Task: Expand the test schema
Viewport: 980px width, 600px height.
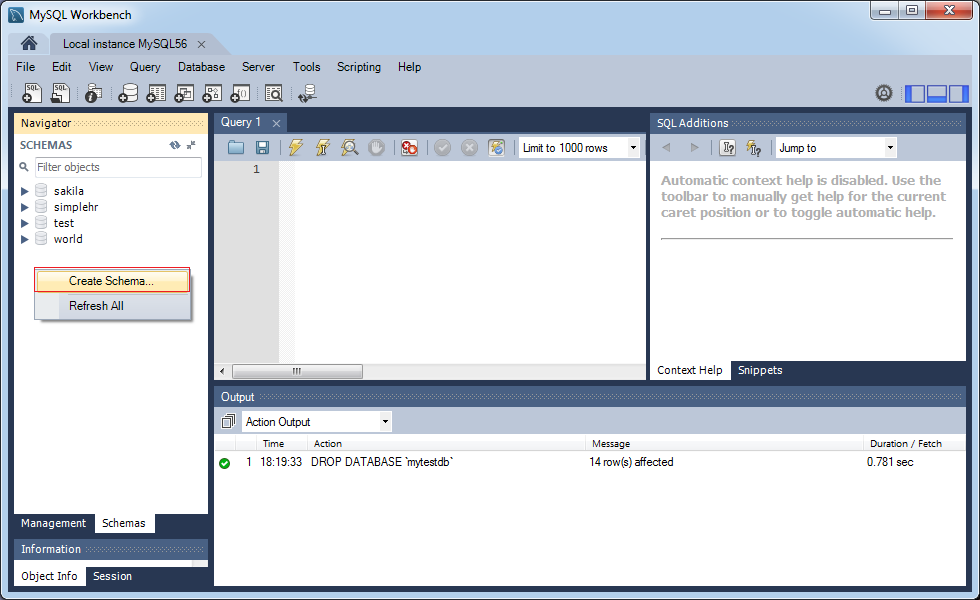Action: pyautogui.click(x=25, y=223)
